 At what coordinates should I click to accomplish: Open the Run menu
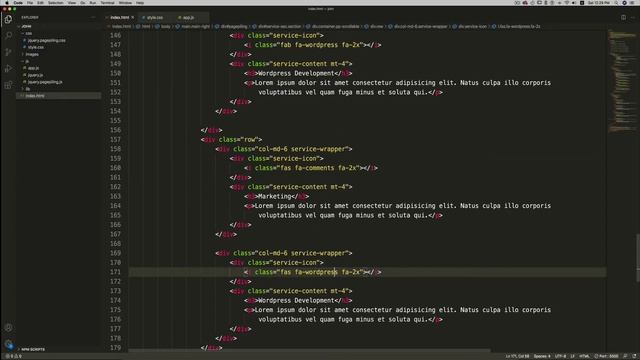point(93,3)
